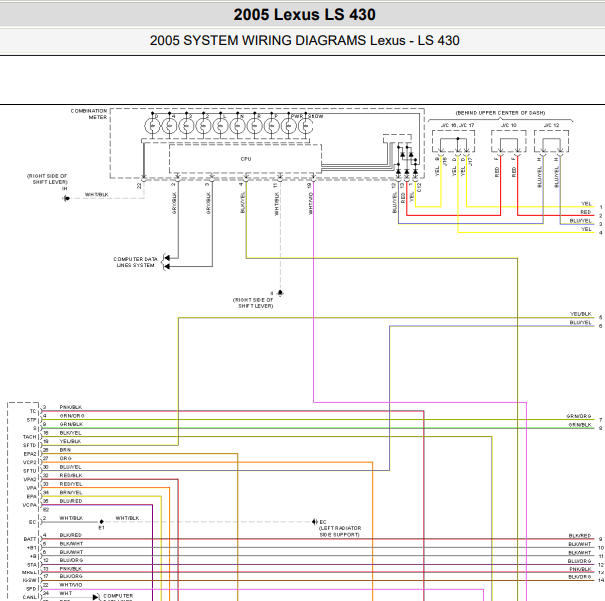This screenshot has width=605, height=601.
Task: Click the 'VPA2' pin label
Action: (30, 479)
